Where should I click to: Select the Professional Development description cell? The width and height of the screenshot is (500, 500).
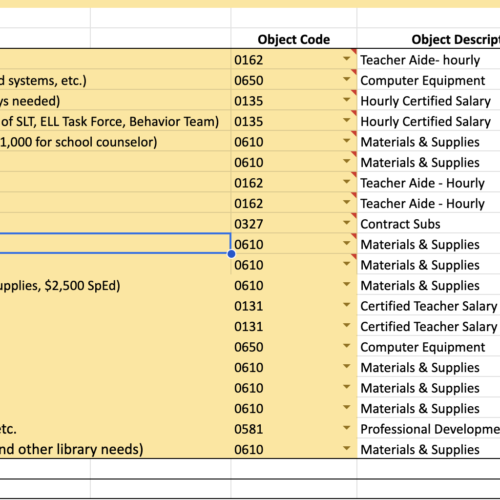point(429,429)
